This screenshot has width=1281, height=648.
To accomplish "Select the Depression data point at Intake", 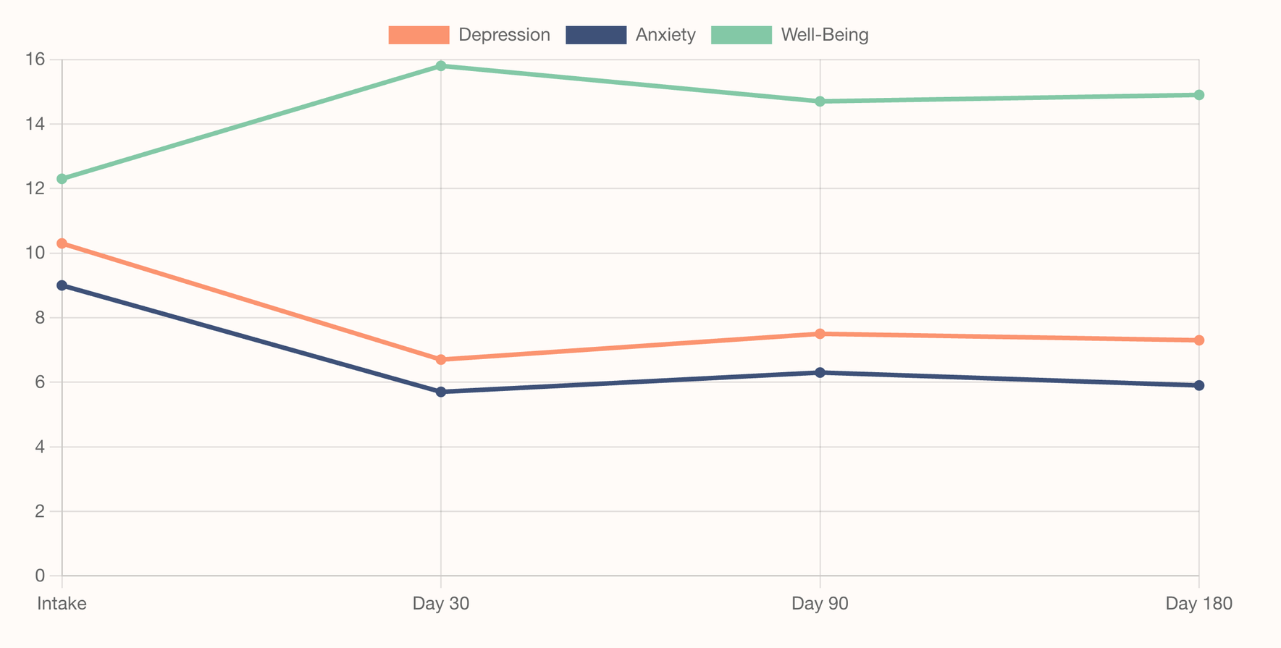I will (62, 243).
